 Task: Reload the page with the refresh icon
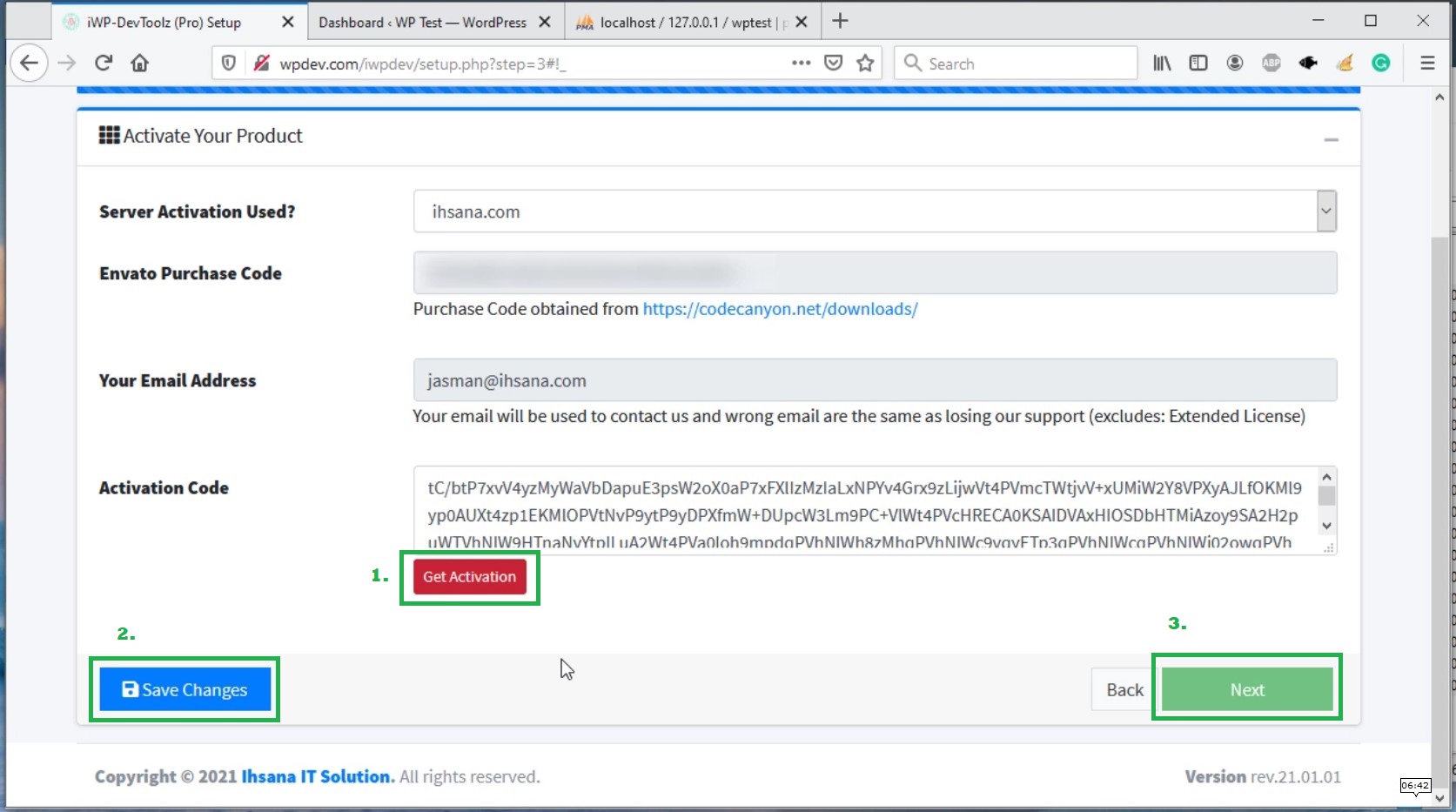click(x=104, y=63)
